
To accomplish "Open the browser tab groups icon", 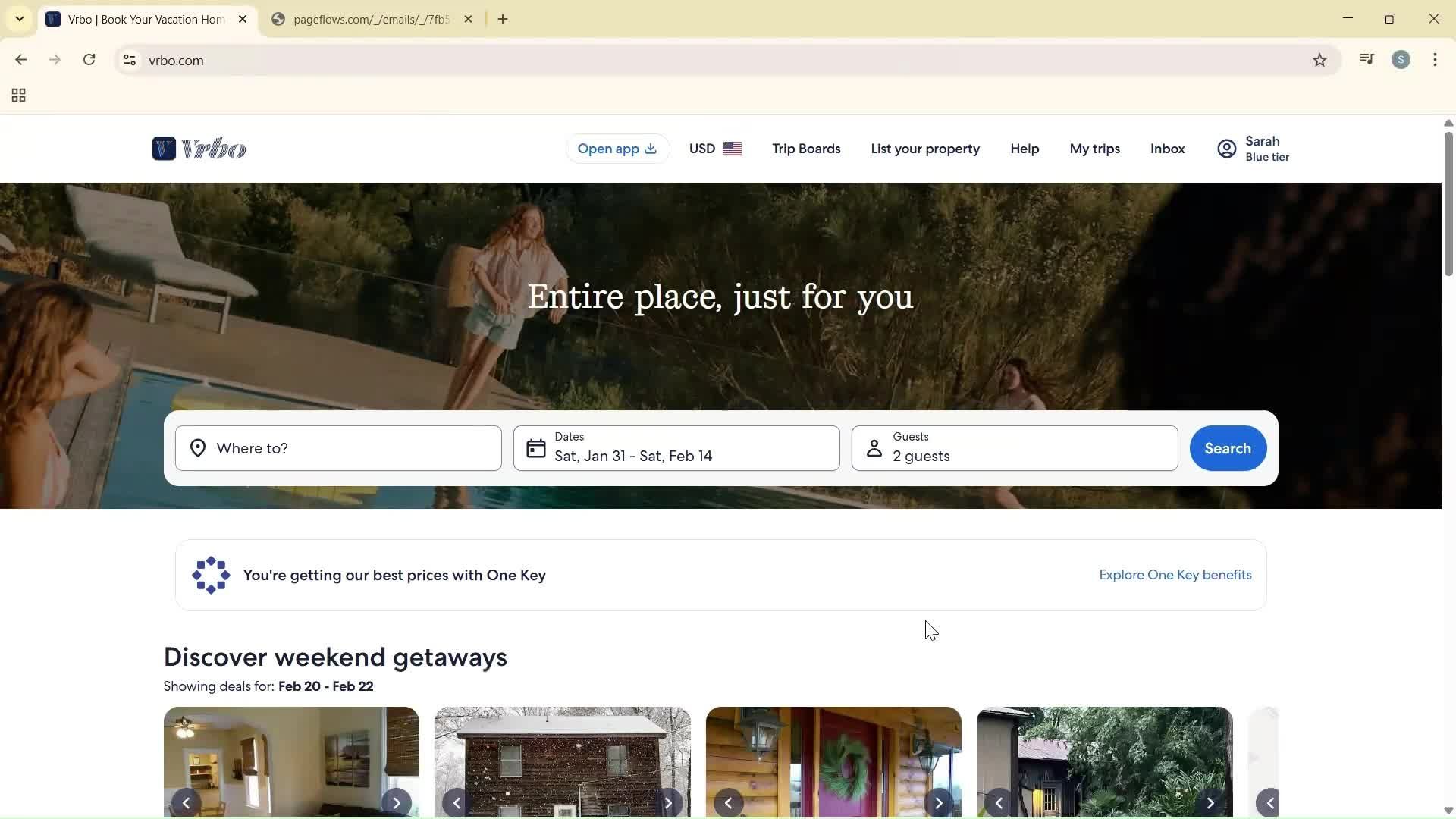I will click(17, 95).
